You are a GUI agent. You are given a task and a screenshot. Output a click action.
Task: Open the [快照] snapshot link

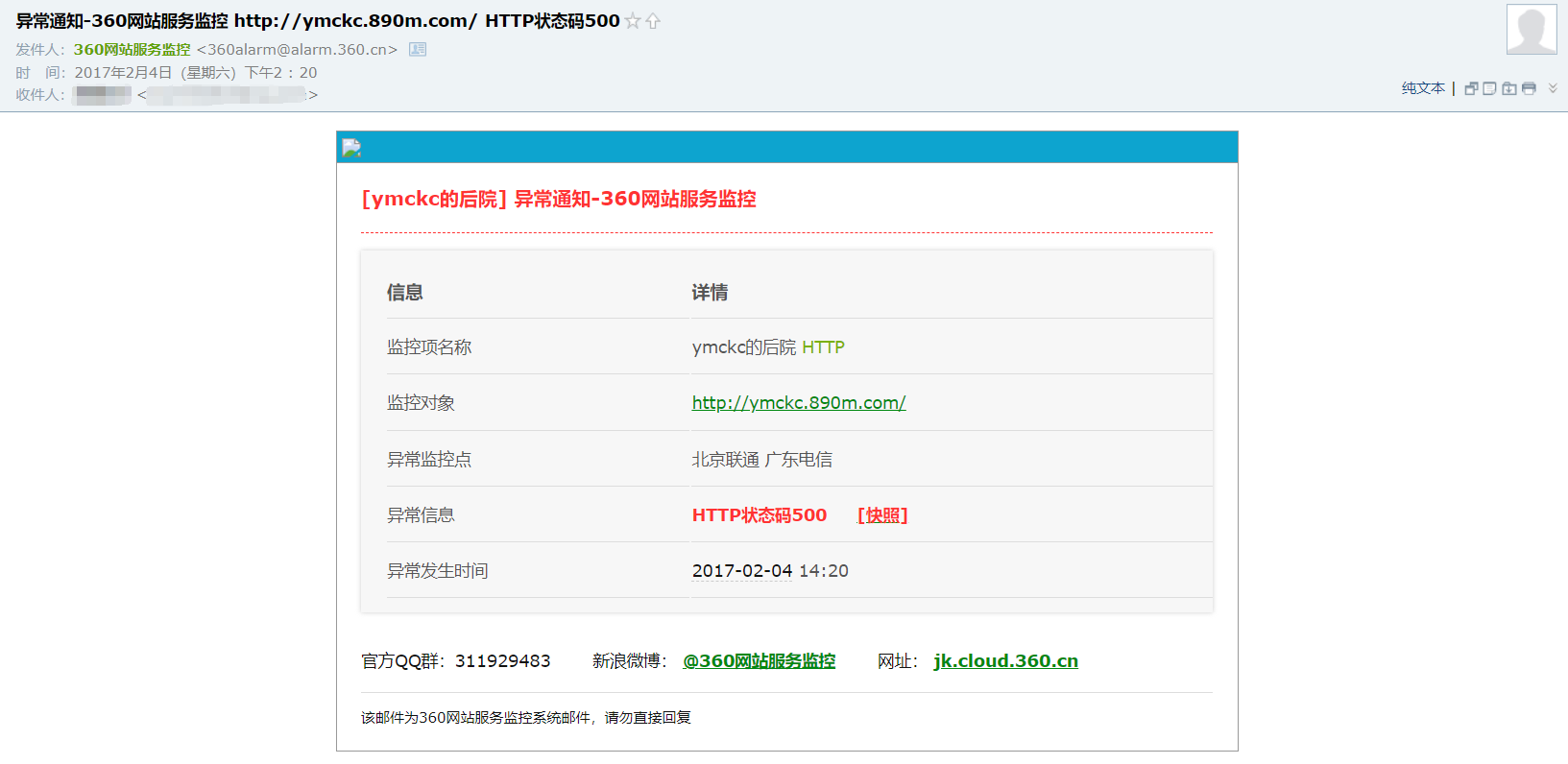pyautogui.click(x=882, y=515)
